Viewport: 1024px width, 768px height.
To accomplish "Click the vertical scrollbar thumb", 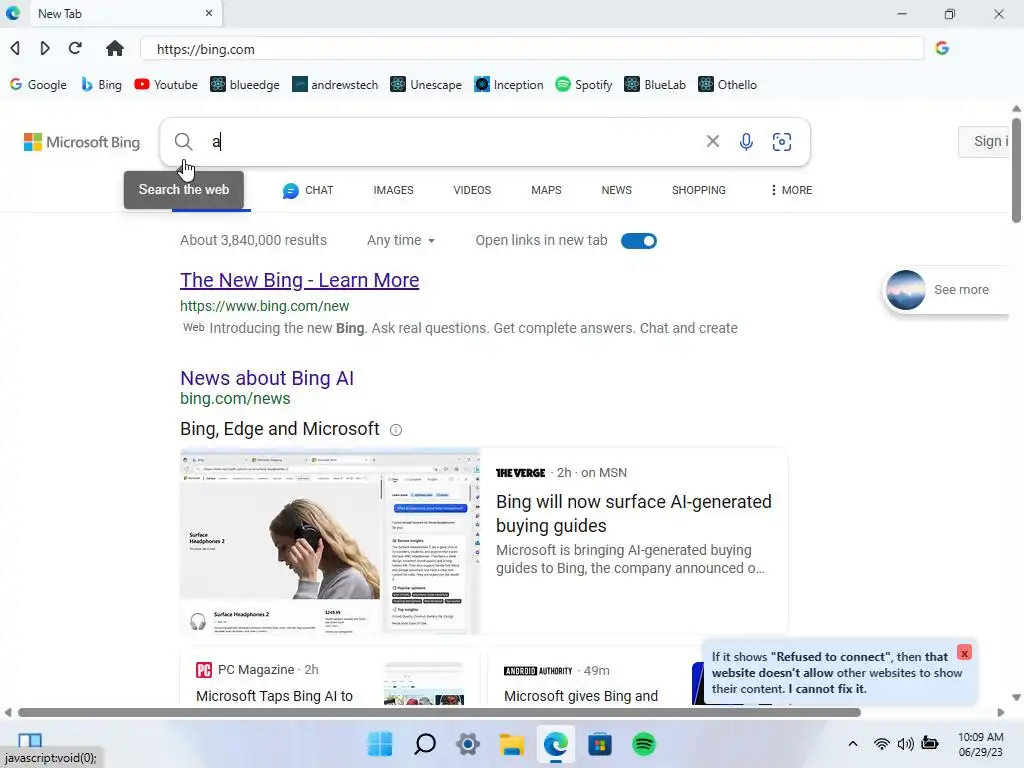I will coord(1016,170).
